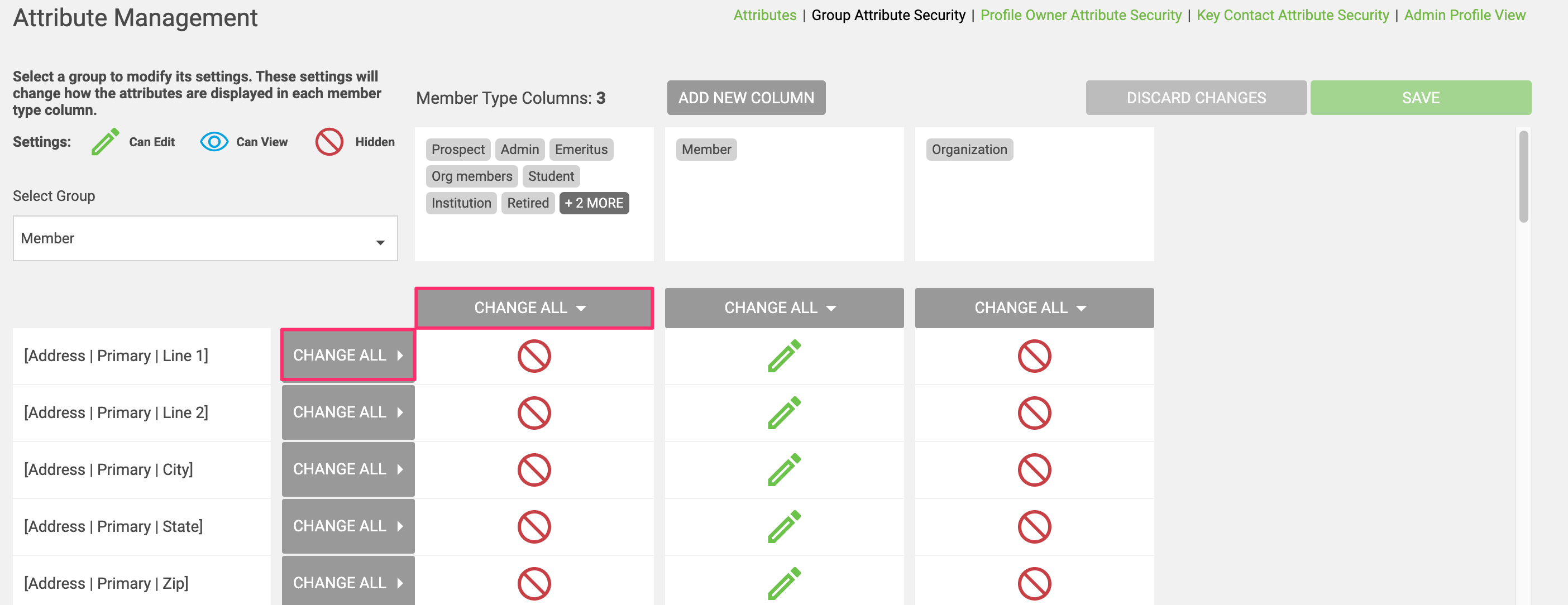Open CHANGE ALL dropdown above Organization column

point(1034,308)
